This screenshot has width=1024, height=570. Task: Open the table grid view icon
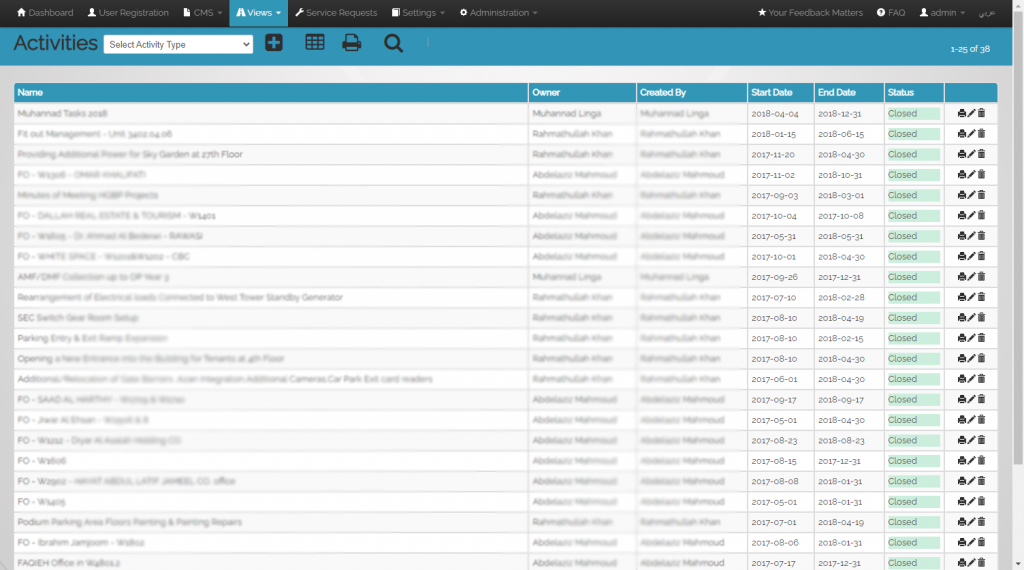point(314,43)
